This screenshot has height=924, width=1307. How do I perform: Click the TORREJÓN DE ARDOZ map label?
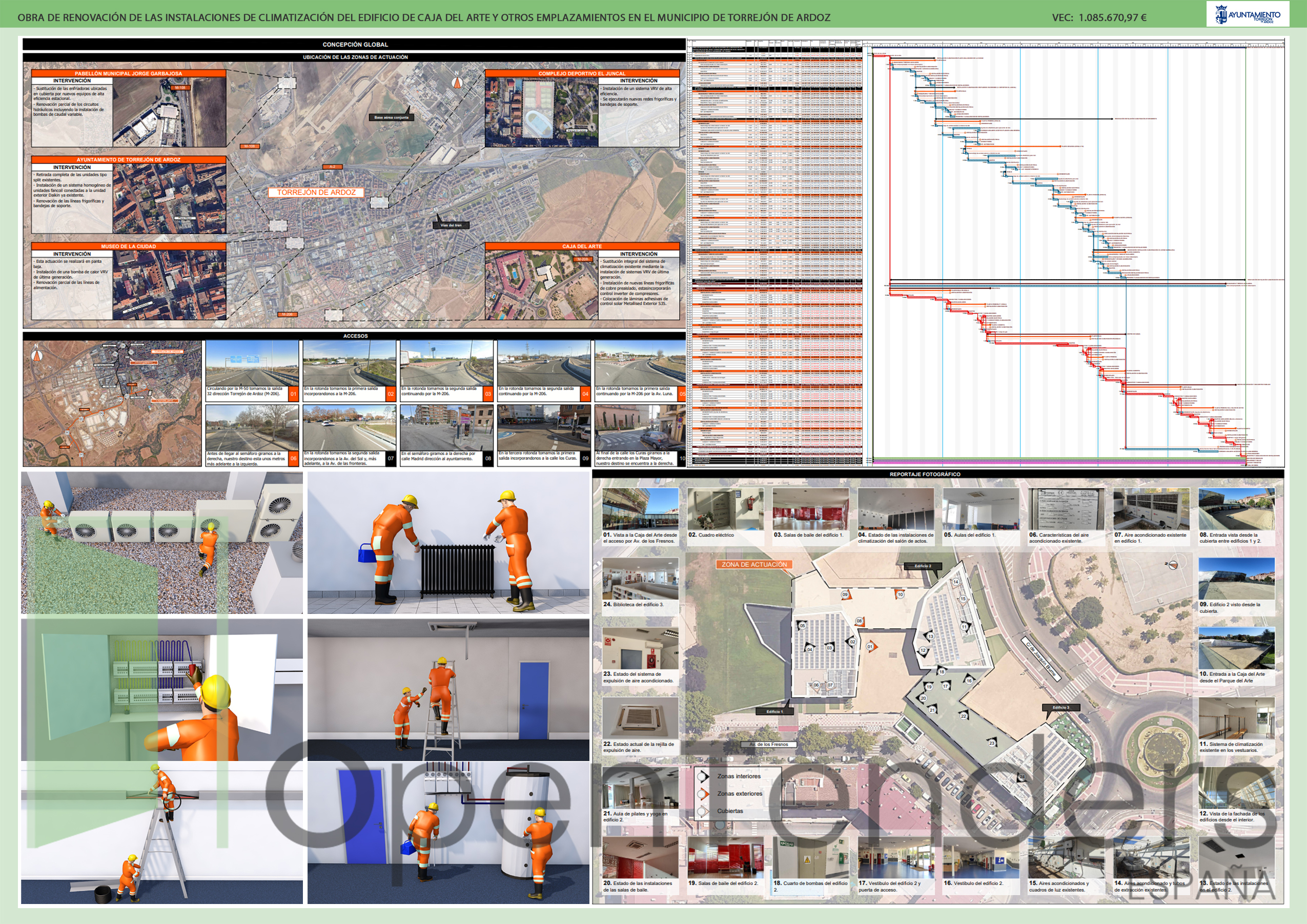click(x=316, y=192)
